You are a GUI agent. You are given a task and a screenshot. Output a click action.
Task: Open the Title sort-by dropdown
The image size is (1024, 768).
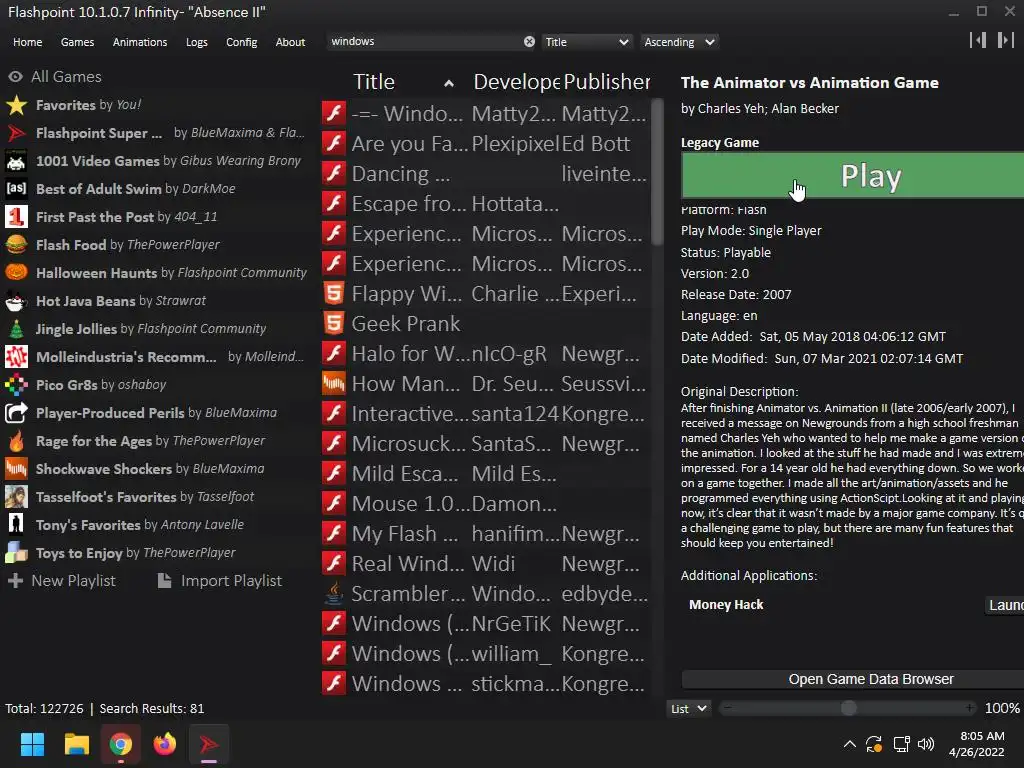(x=586, y=42)
